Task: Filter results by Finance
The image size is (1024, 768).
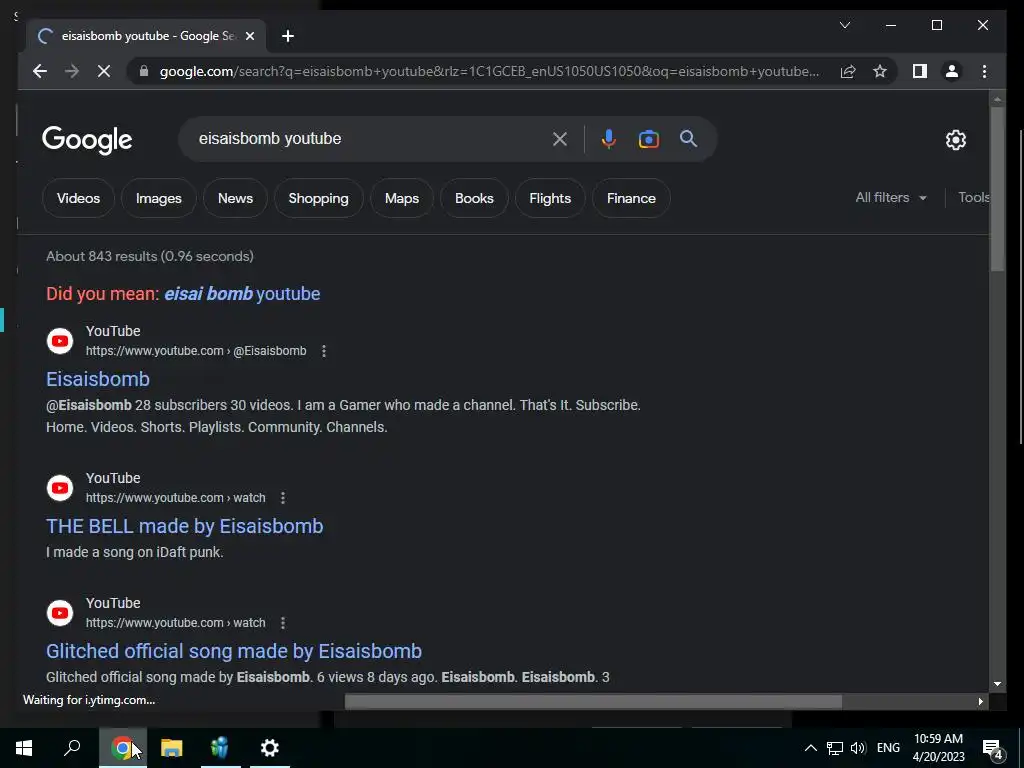Action: point(631,198)
